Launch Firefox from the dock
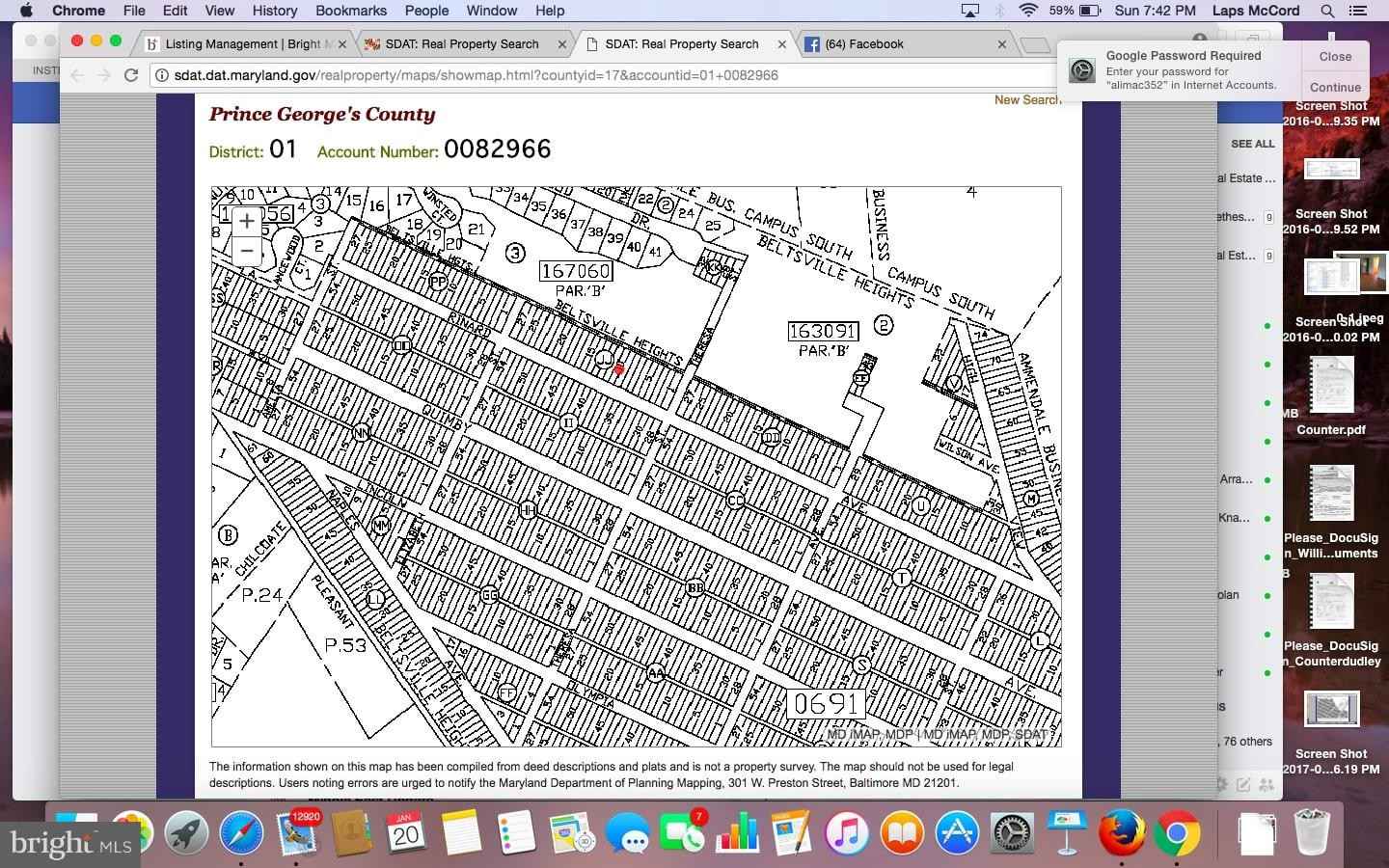Viewport: 1389px width, 868px height. [x=1121, y=832]
